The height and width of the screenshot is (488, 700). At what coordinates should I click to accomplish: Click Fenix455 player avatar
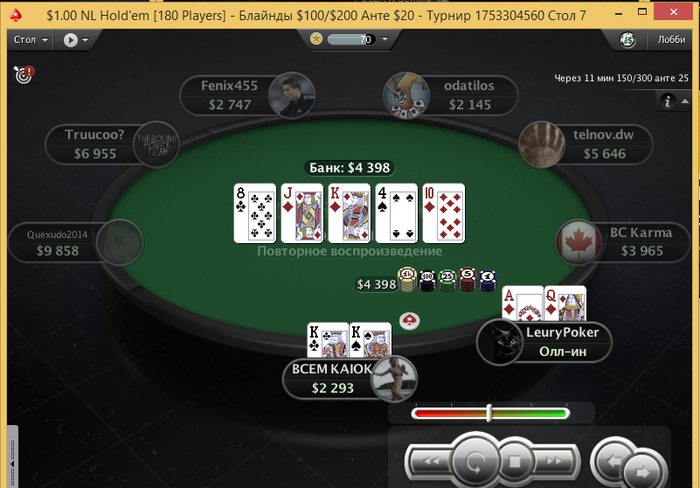(x=292, y=95)
